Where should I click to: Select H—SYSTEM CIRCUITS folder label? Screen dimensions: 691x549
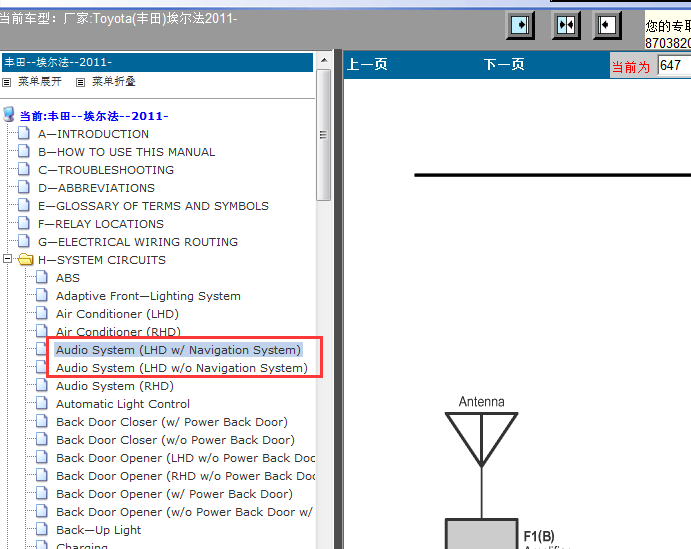[x=102, y=260]
